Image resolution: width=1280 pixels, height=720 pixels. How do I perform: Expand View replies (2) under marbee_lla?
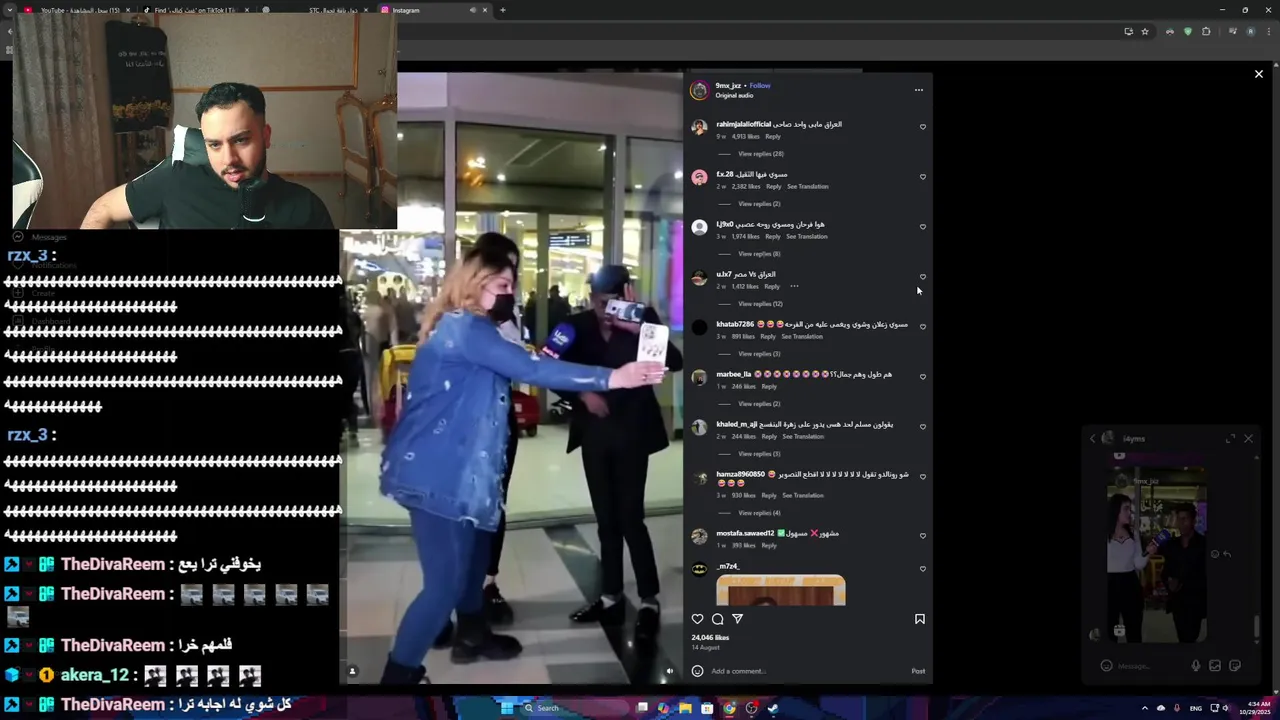(x=759, y=404)
